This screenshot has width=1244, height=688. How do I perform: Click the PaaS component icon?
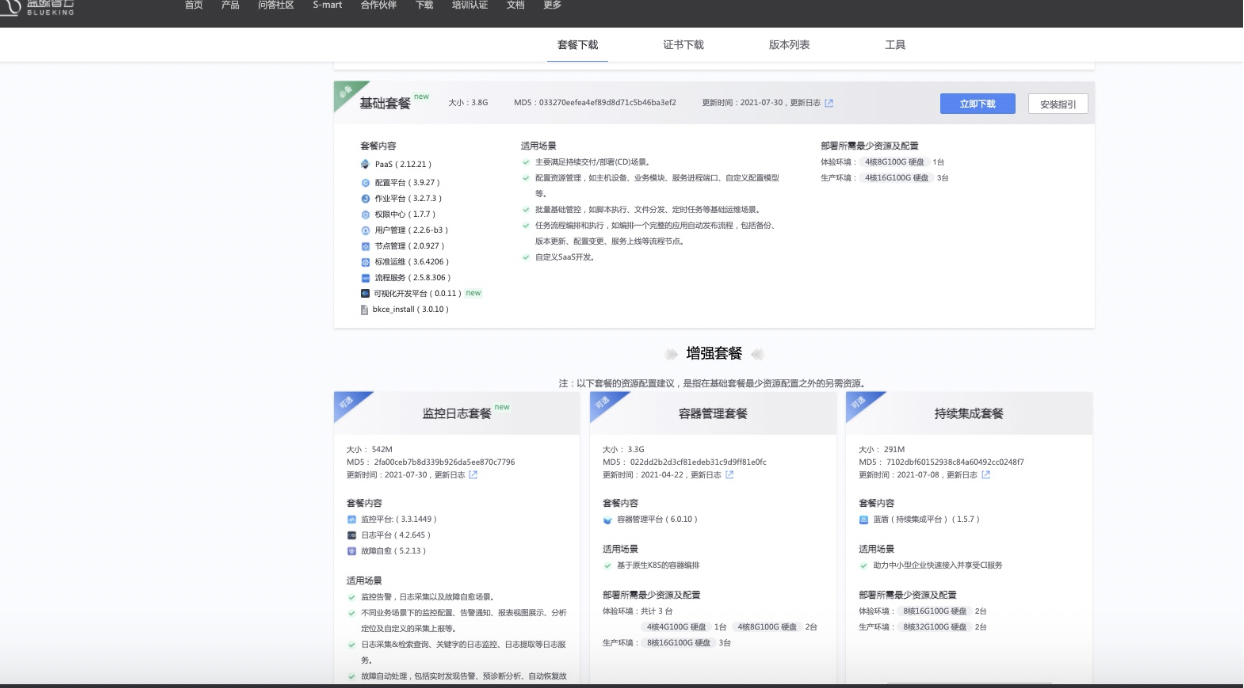pos(365,164)
